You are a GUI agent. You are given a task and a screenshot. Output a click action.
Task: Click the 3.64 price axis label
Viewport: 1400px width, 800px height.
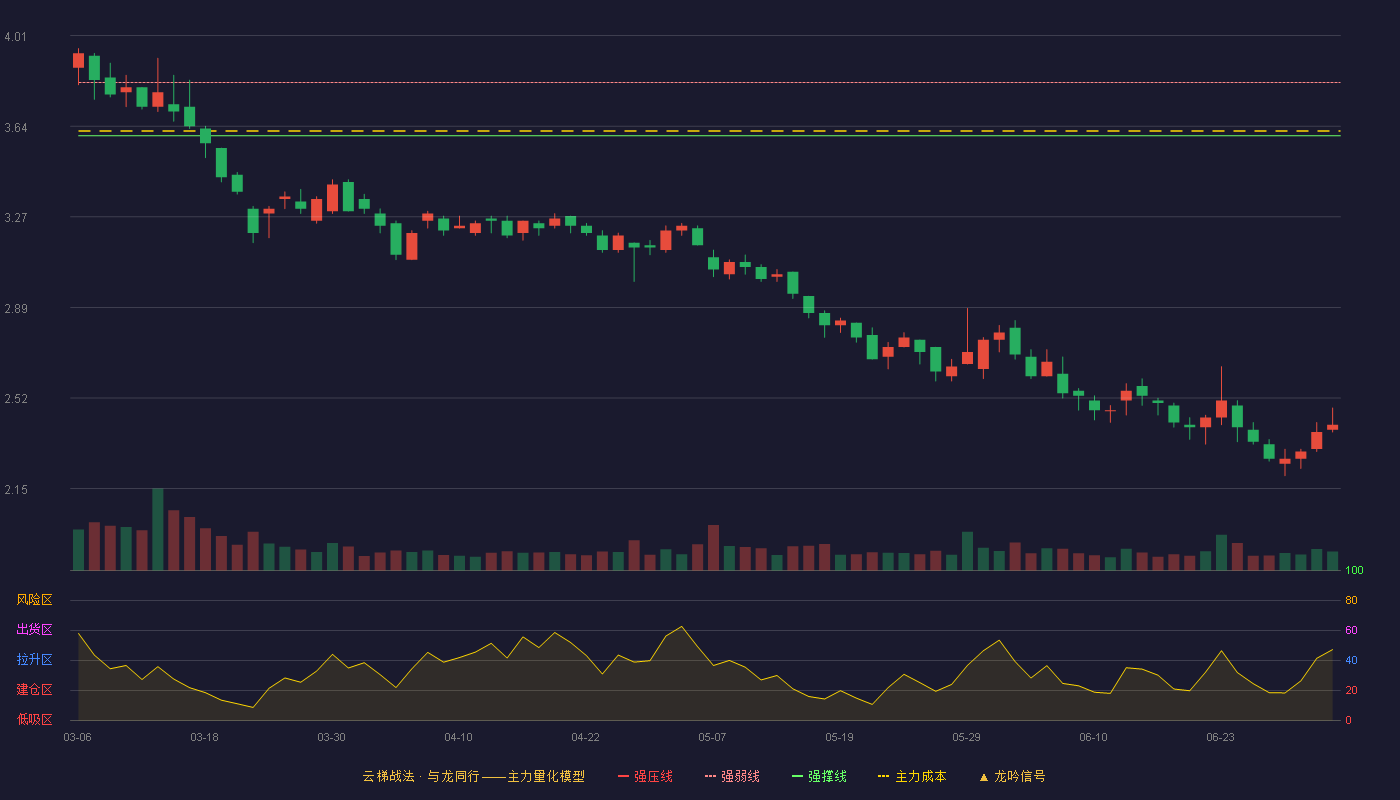[x=15, y=128]
